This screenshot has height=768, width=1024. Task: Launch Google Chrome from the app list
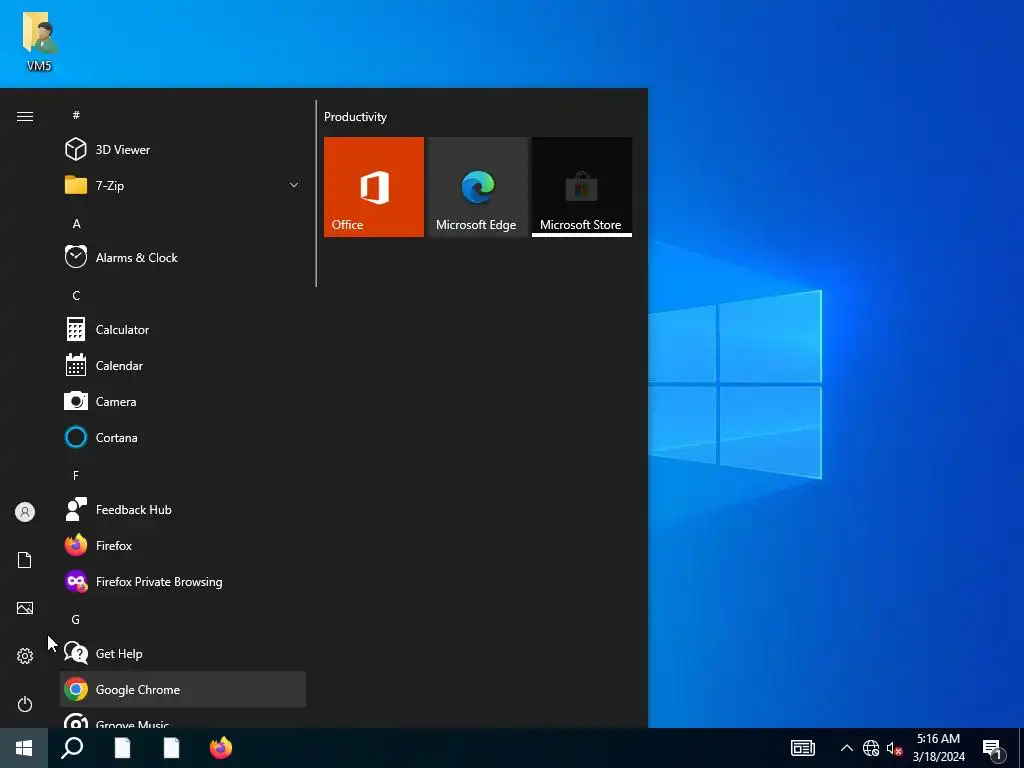click(183, 690)
